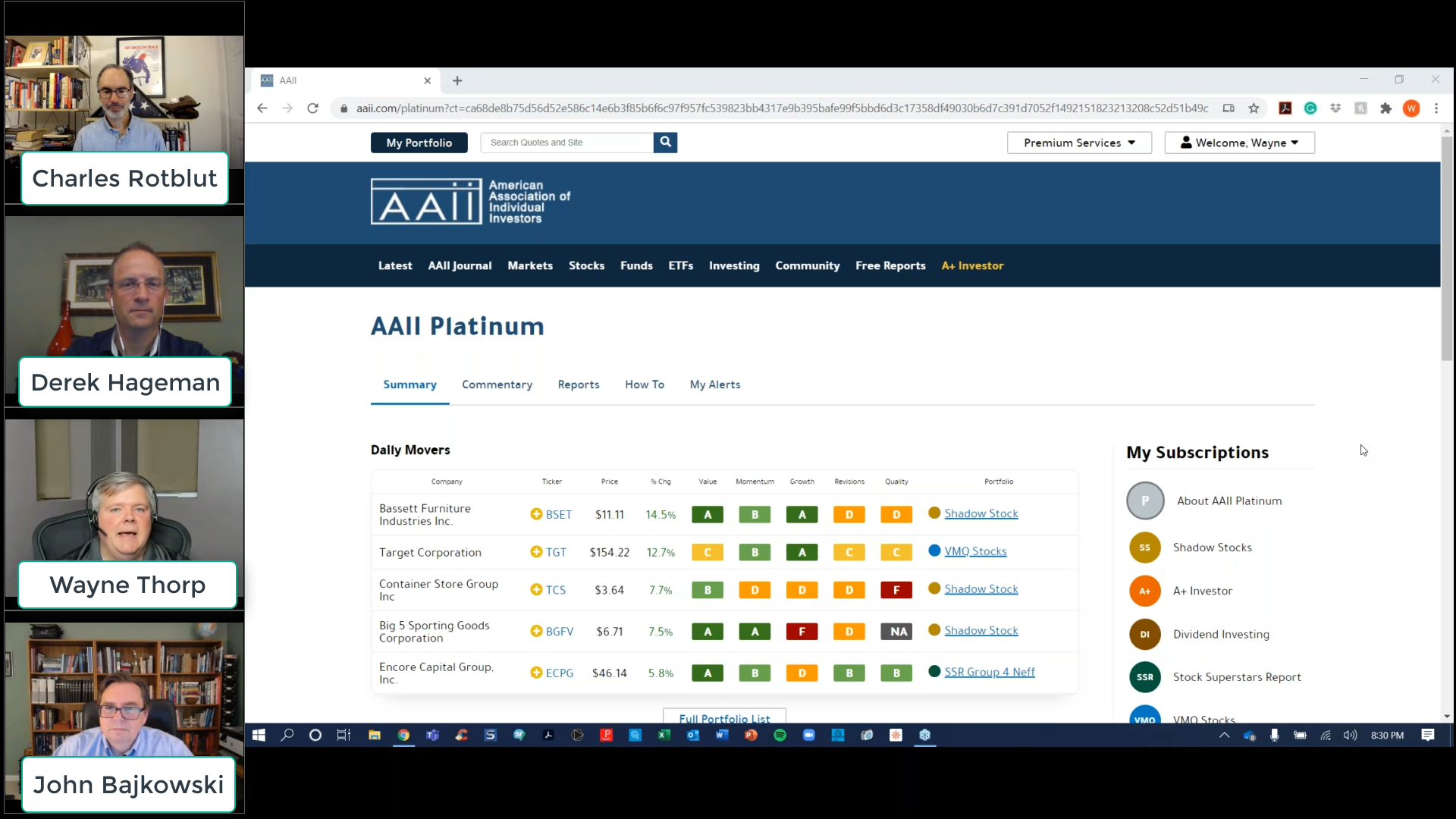Open the Markets navigation menu

click(x=530, y=265)
